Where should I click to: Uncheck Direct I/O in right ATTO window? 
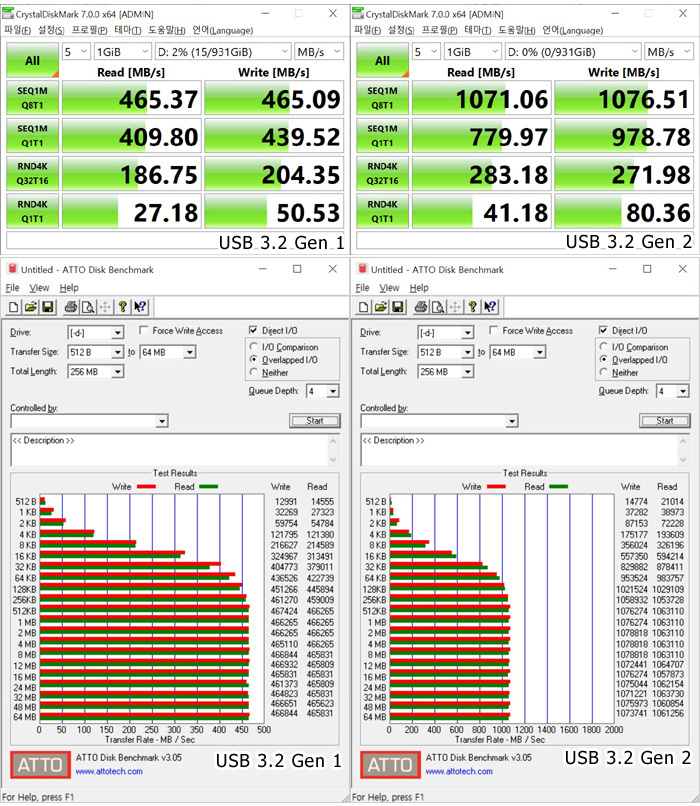[603, 331]
